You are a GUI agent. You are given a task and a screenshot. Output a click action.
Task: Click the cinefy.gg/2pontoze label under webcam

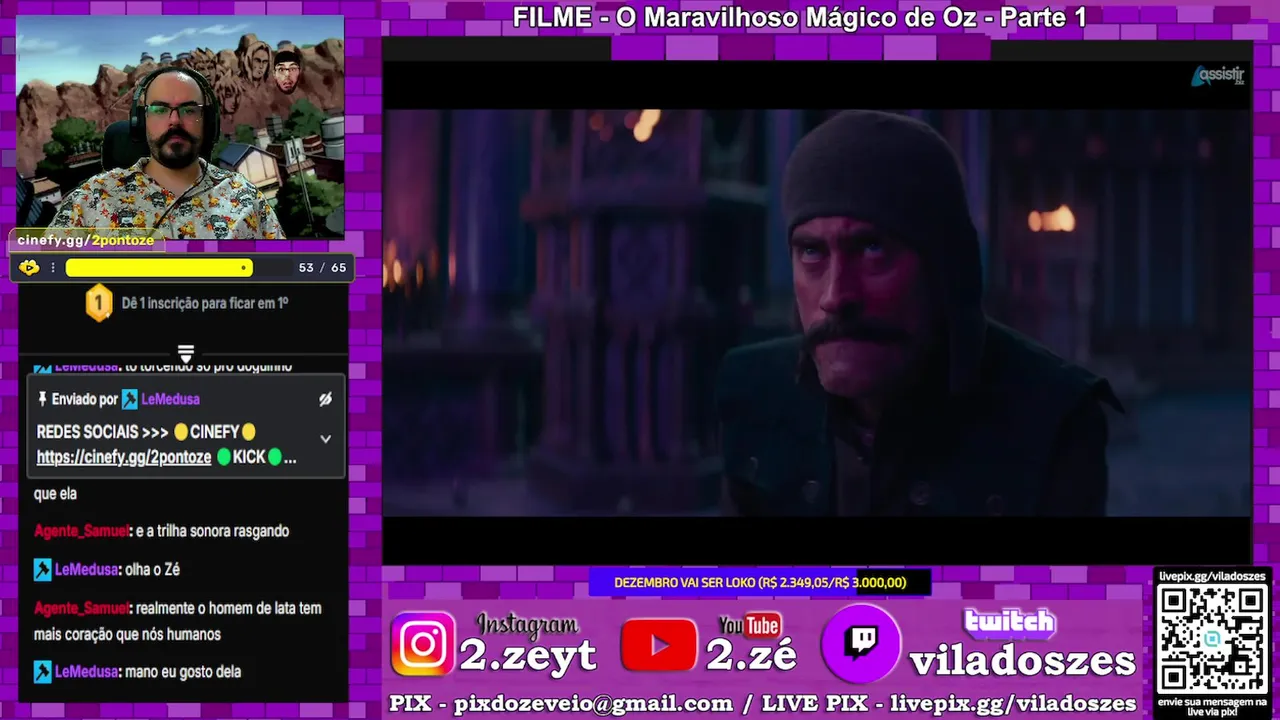coord(86,240)
